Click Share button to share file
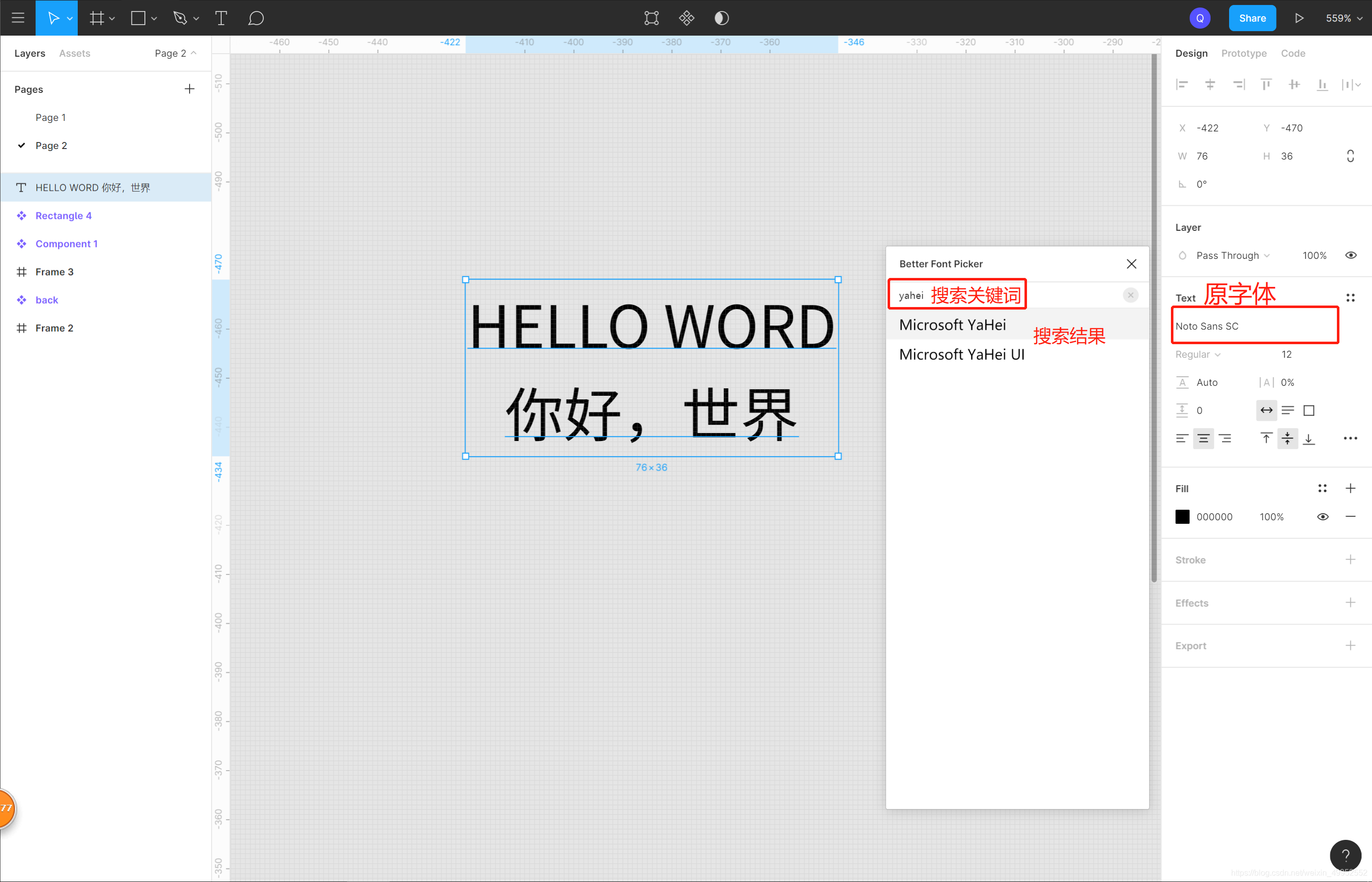Image resolution: width=1372 pixels, height=882 pixels. [x=1252, y=17]
